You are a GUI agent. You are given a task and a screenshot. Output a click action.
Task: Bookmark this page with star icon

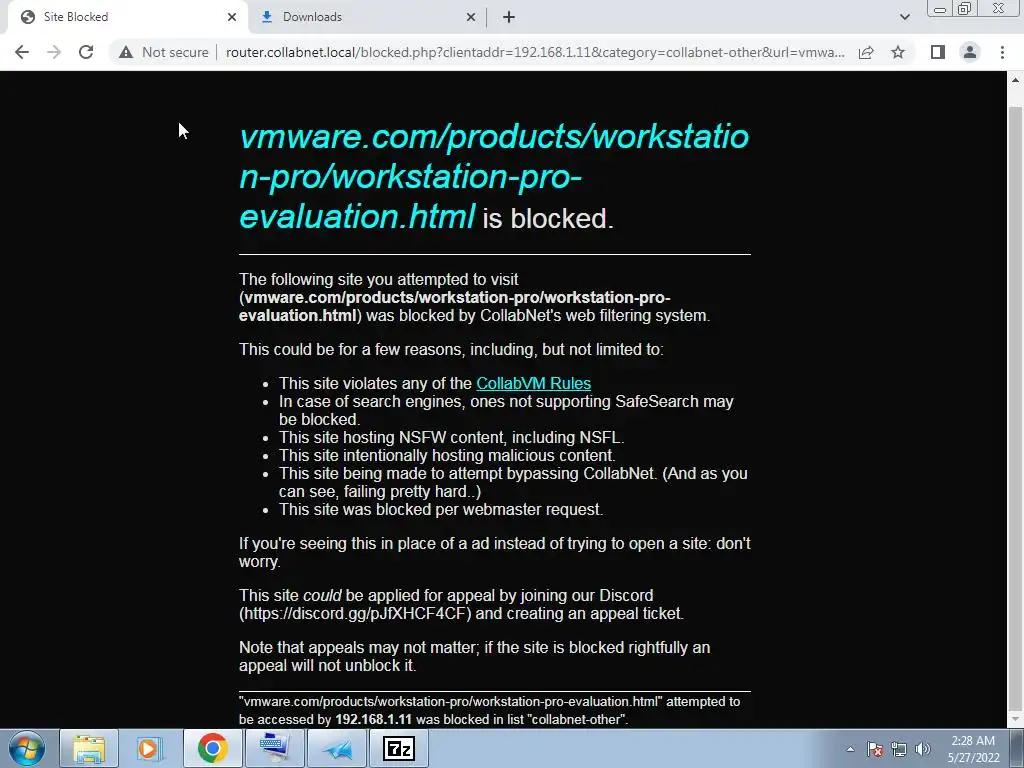click(898, 52)
